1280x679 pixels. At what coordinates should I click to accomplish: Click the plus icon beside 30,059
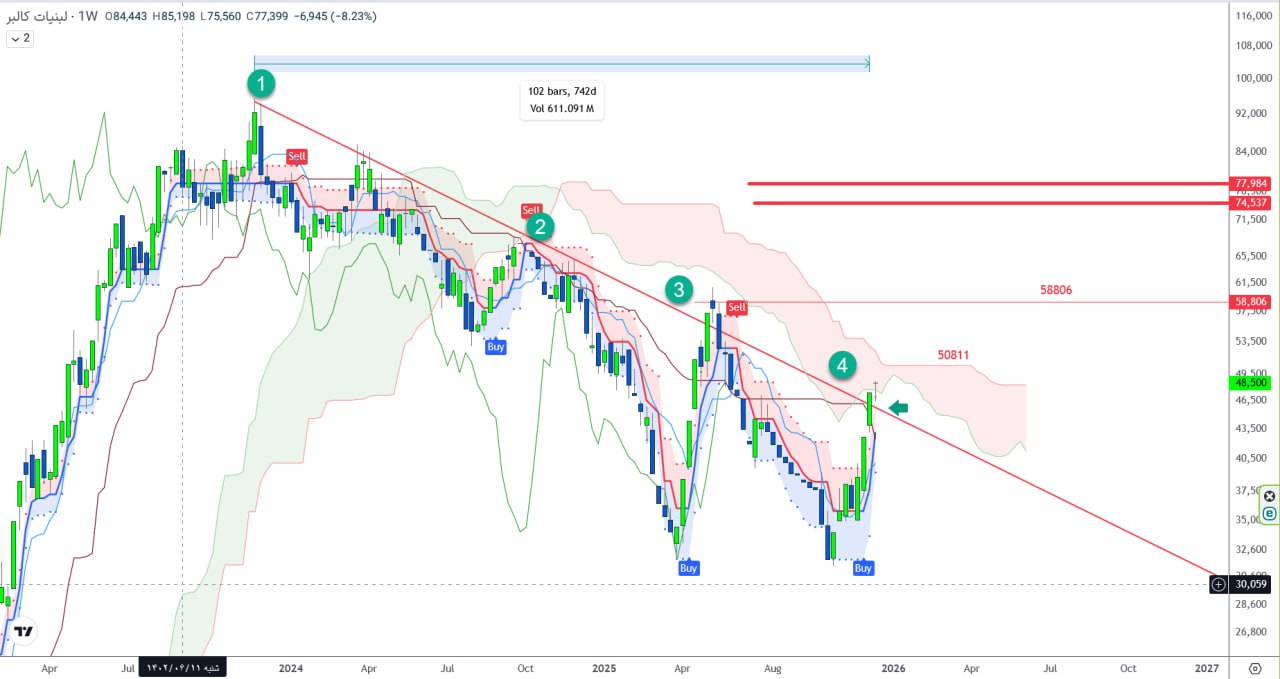(1218, 583)
